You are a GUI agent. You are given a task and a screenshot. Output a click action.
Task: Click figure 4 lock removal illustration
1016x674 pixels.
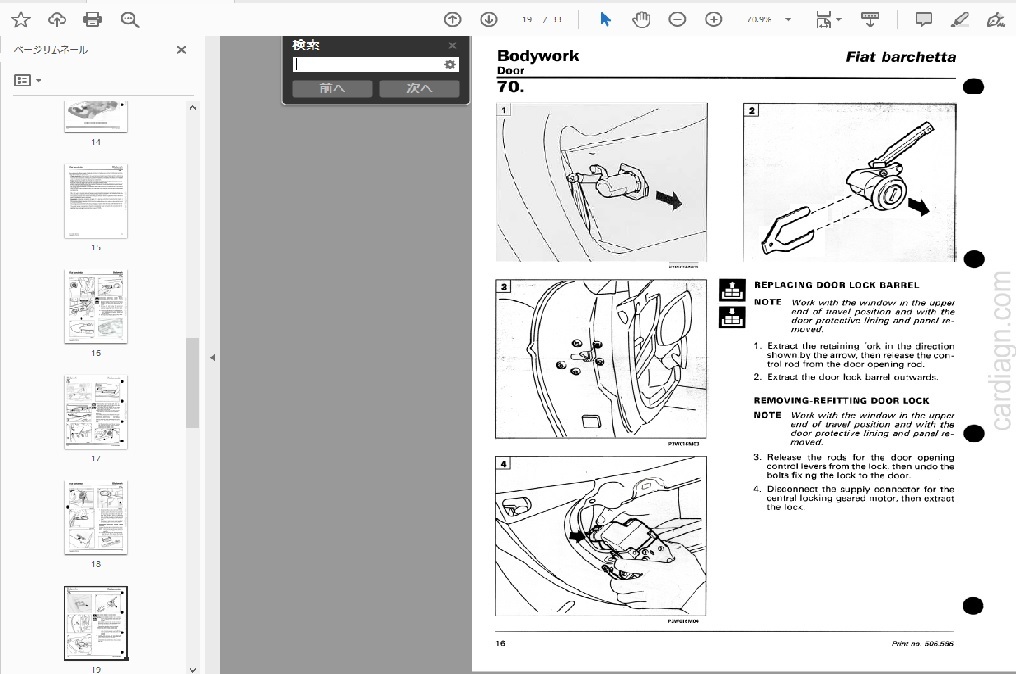[601, 536]
